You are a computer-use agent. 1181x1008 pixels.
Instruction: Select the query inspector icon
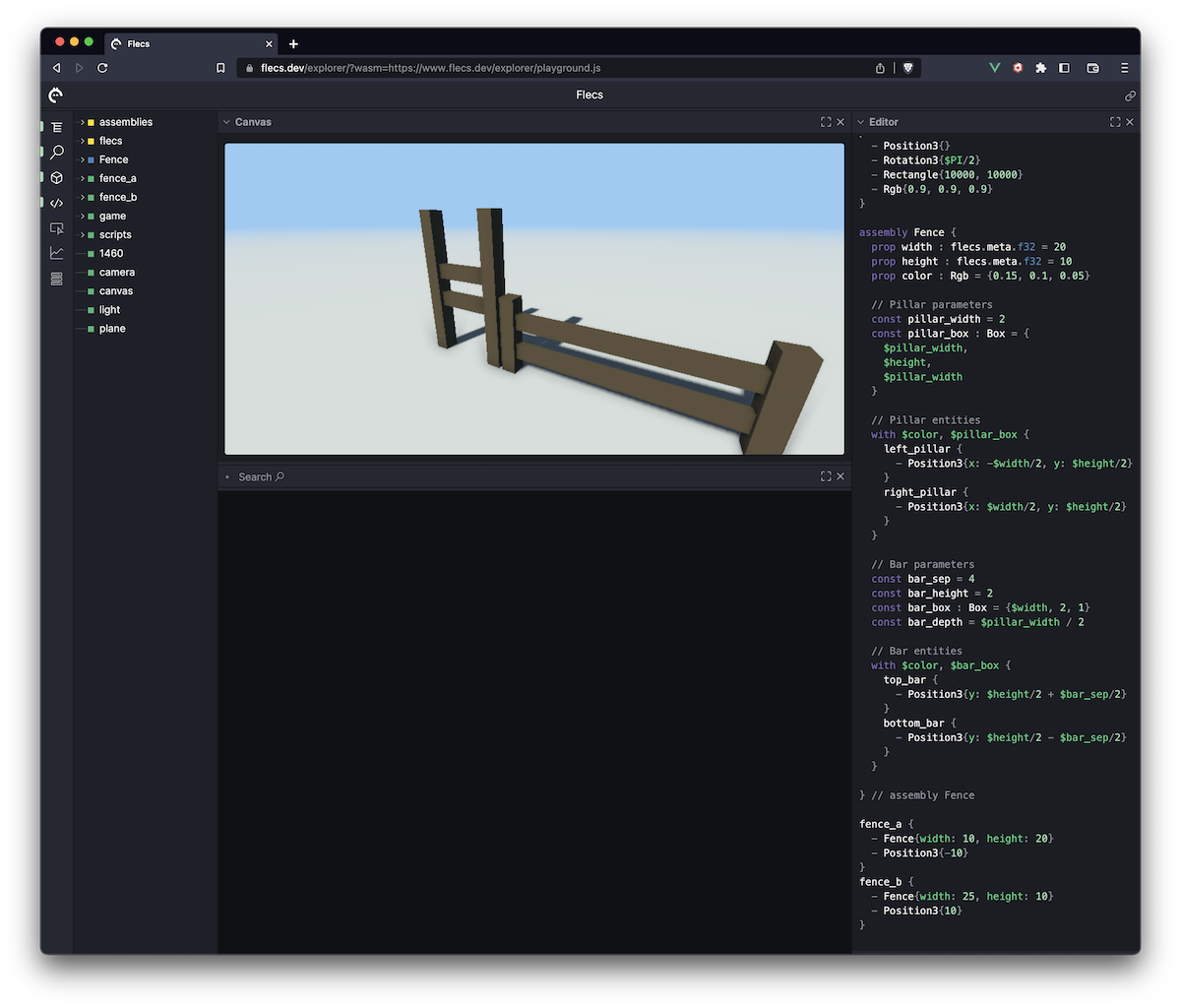(56, 227)
